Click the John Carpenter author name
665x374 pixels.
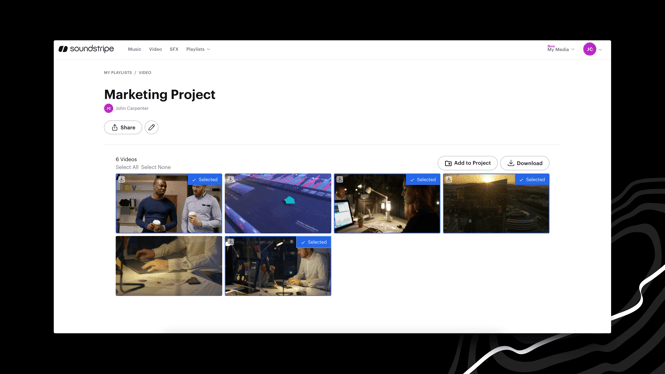pyautogui.click(x=132, y=108)
